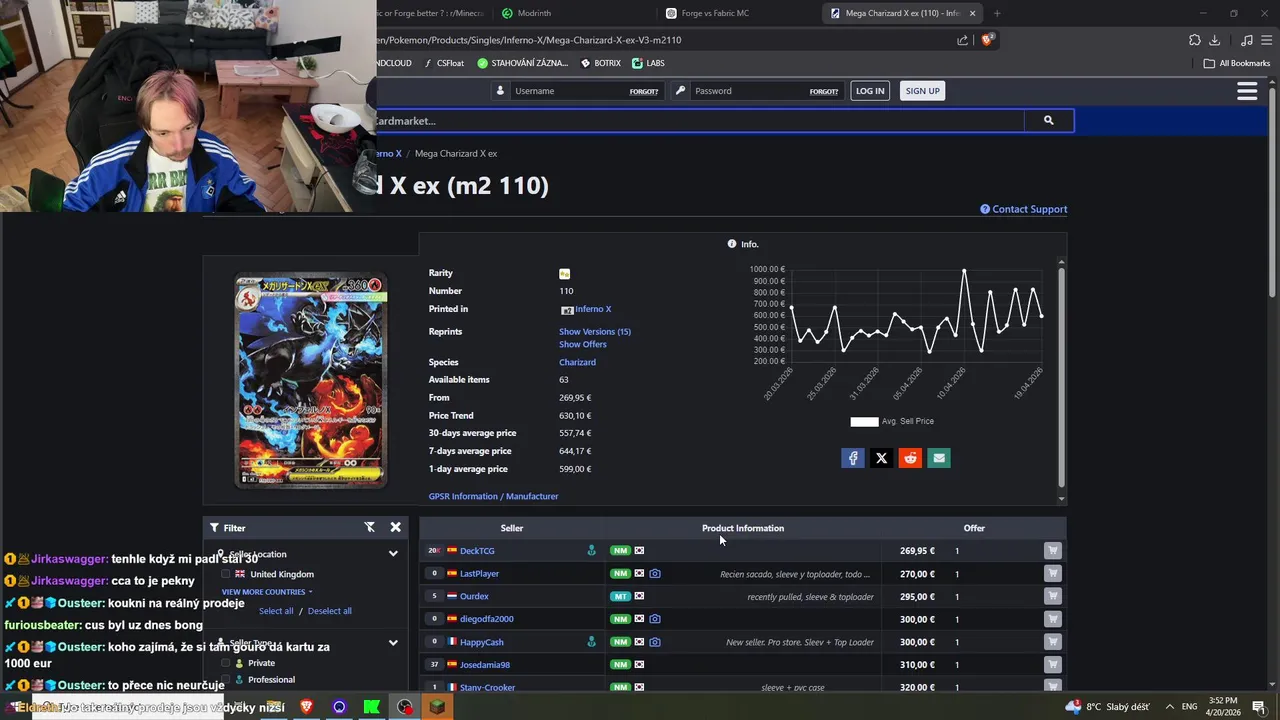Add the DeckTCG offer to the cart
The height and width of the screenshot is (720, 1280).
1052,550
